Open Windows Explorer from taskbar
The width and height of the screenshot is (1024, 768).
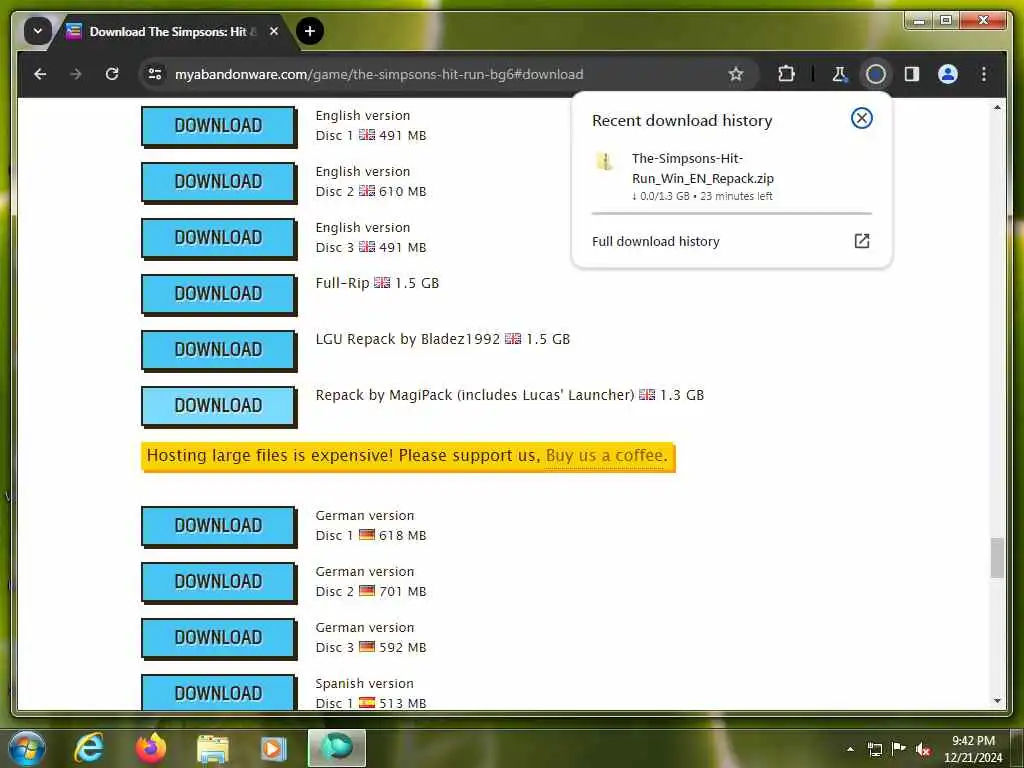212,748
